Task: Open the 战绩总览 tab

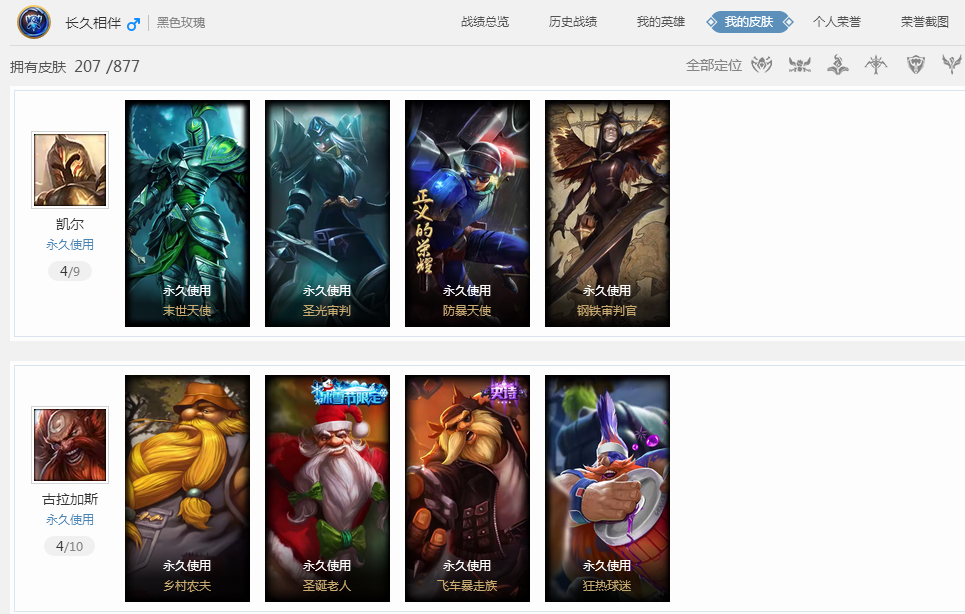Action: point(485,22)
